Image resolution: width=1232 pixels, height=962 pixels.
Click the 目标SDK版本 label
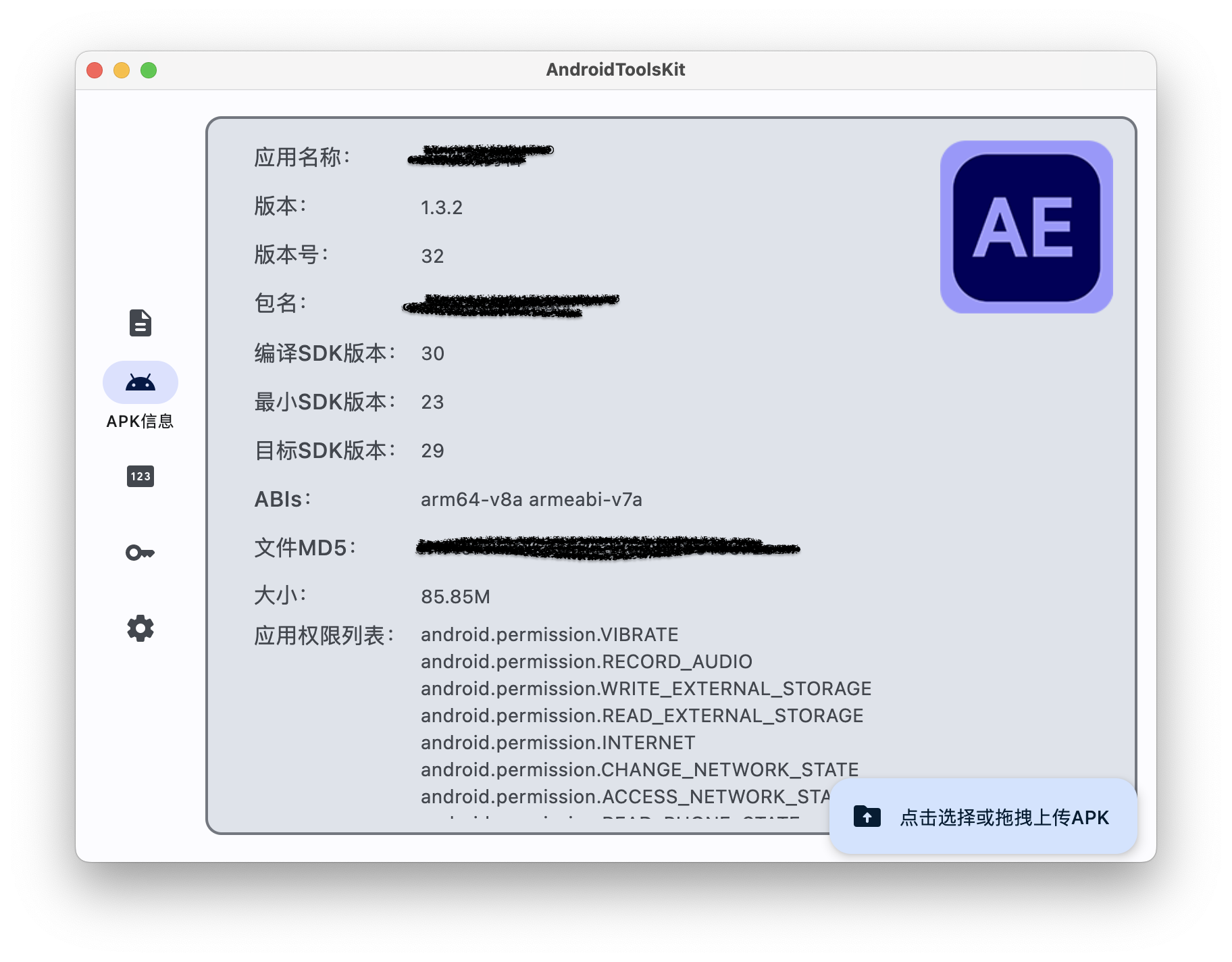click(325, 451)
